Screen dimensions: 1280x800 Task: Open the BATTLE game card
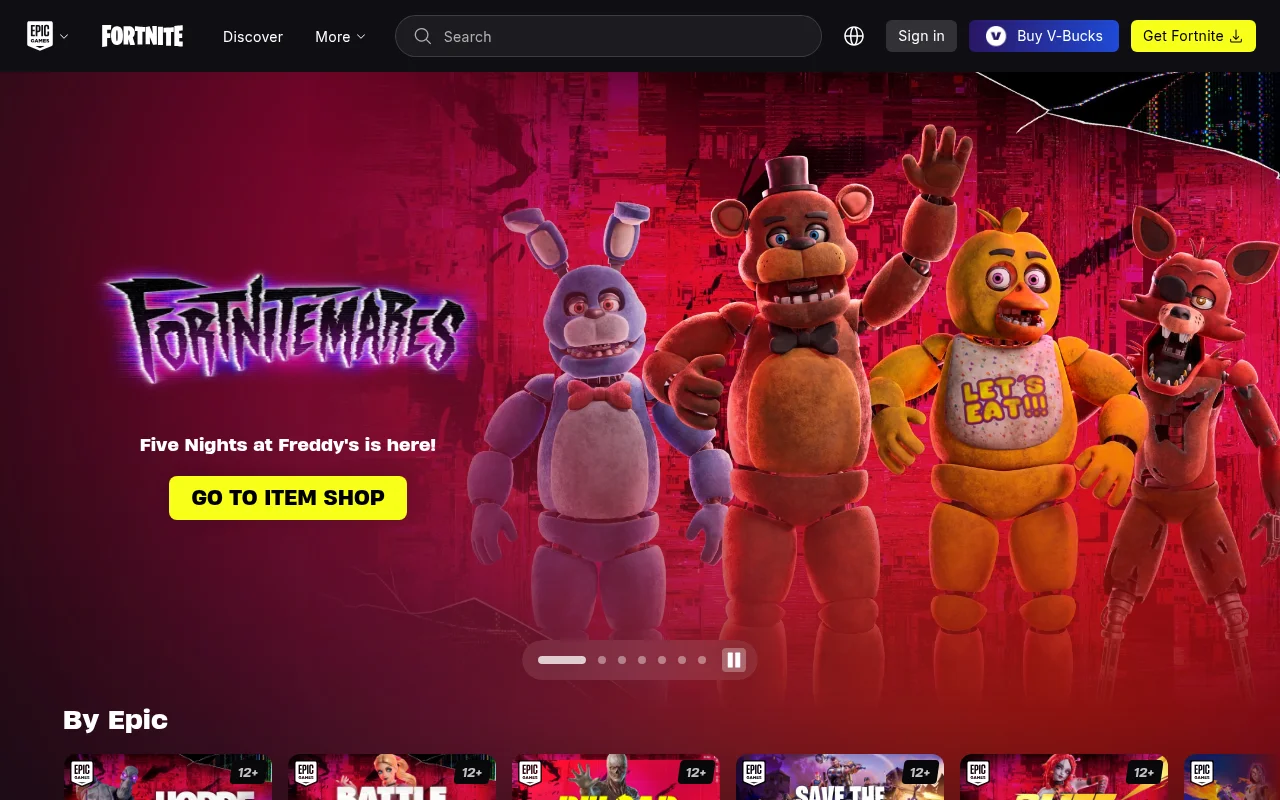coord(392,777)
